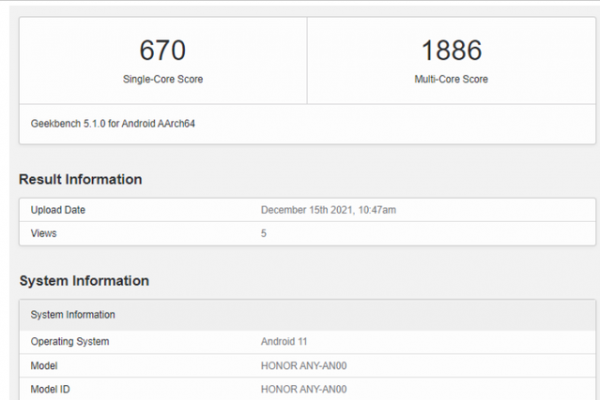Select HONOR ANY-AN00 in the Model row

point(304,366)
